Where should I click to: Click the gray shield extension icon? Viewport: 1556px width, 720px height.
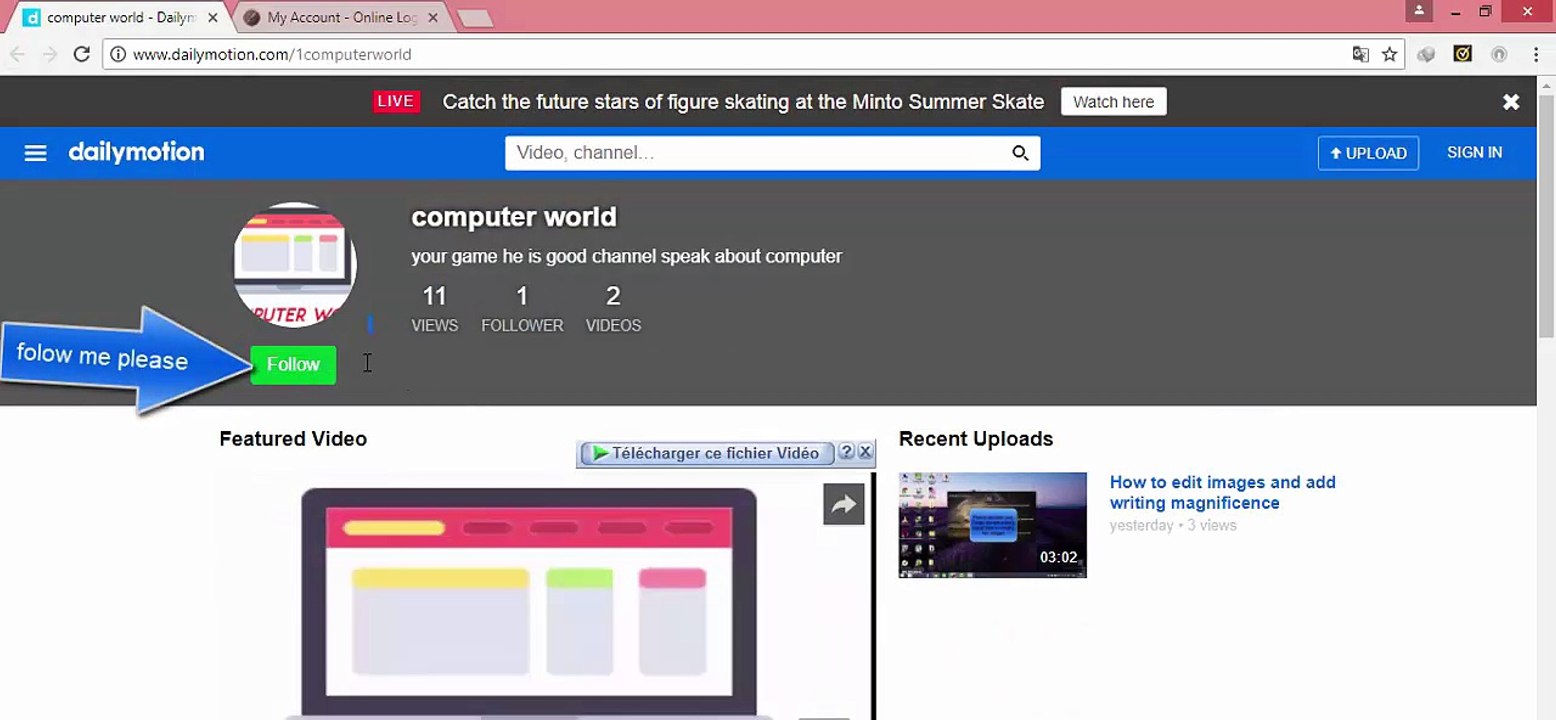[1427, 55]
